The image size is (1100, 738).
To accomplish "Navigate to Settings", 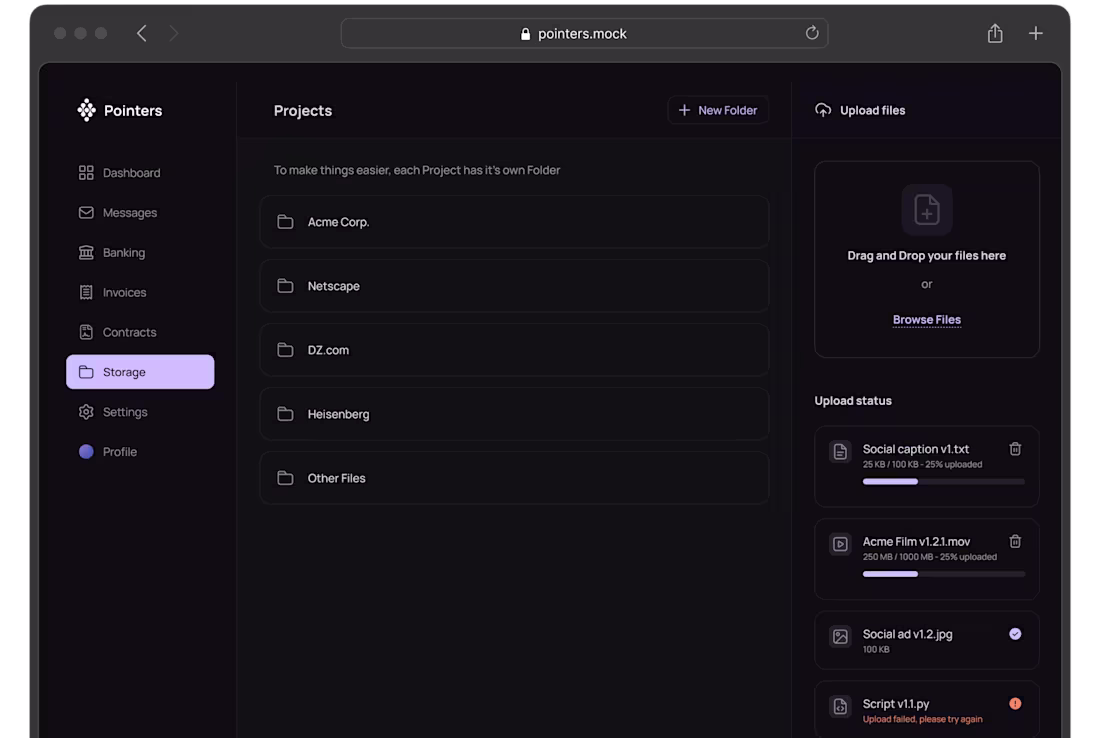I will (124, 412).
